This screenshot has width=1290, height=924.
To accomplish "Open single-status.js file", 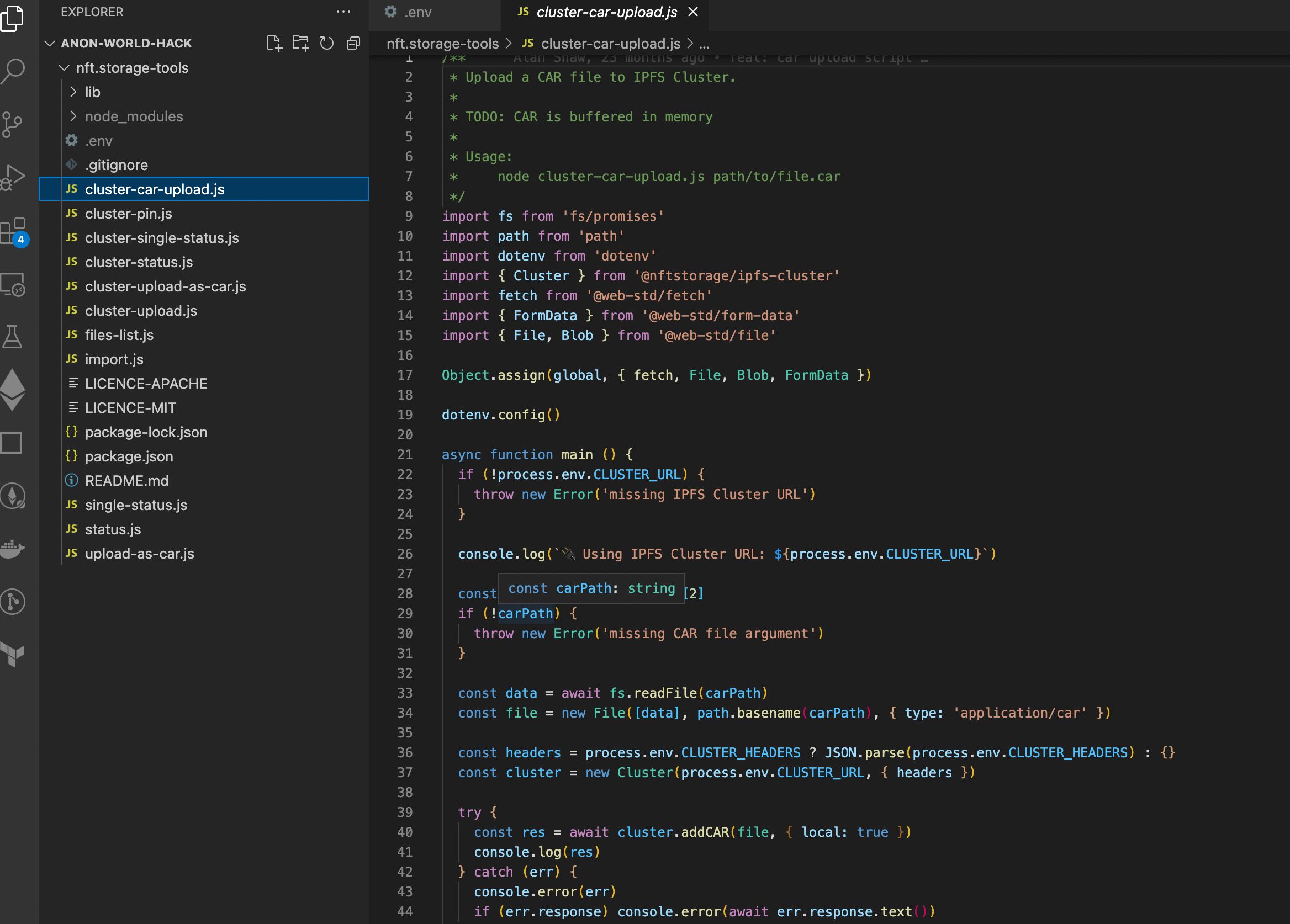I will (204, 505).
